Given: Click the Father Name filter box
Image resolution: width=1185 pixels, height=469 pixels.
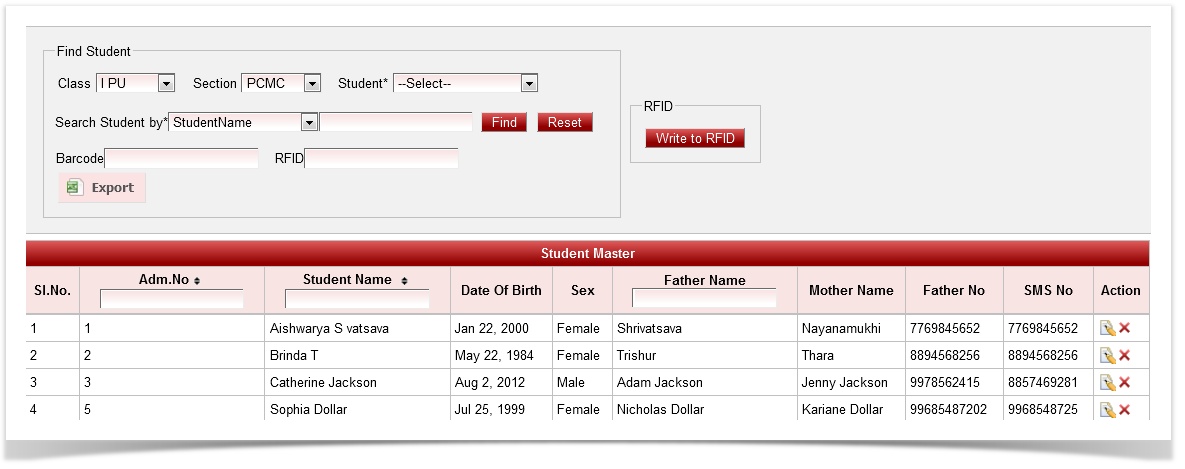Looking at the screenshot, I should coord(704,298).
